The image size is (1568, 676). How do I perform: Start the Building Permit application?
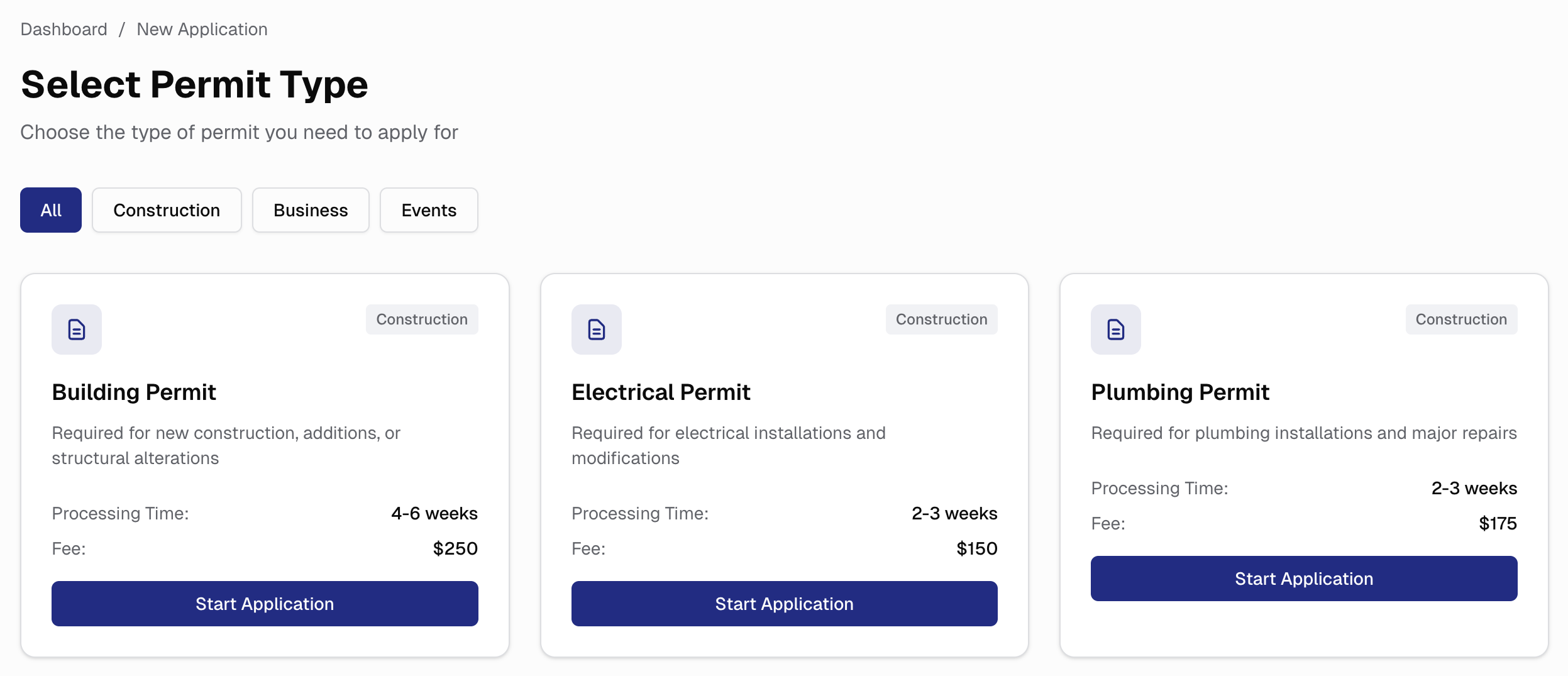(265, 603)
